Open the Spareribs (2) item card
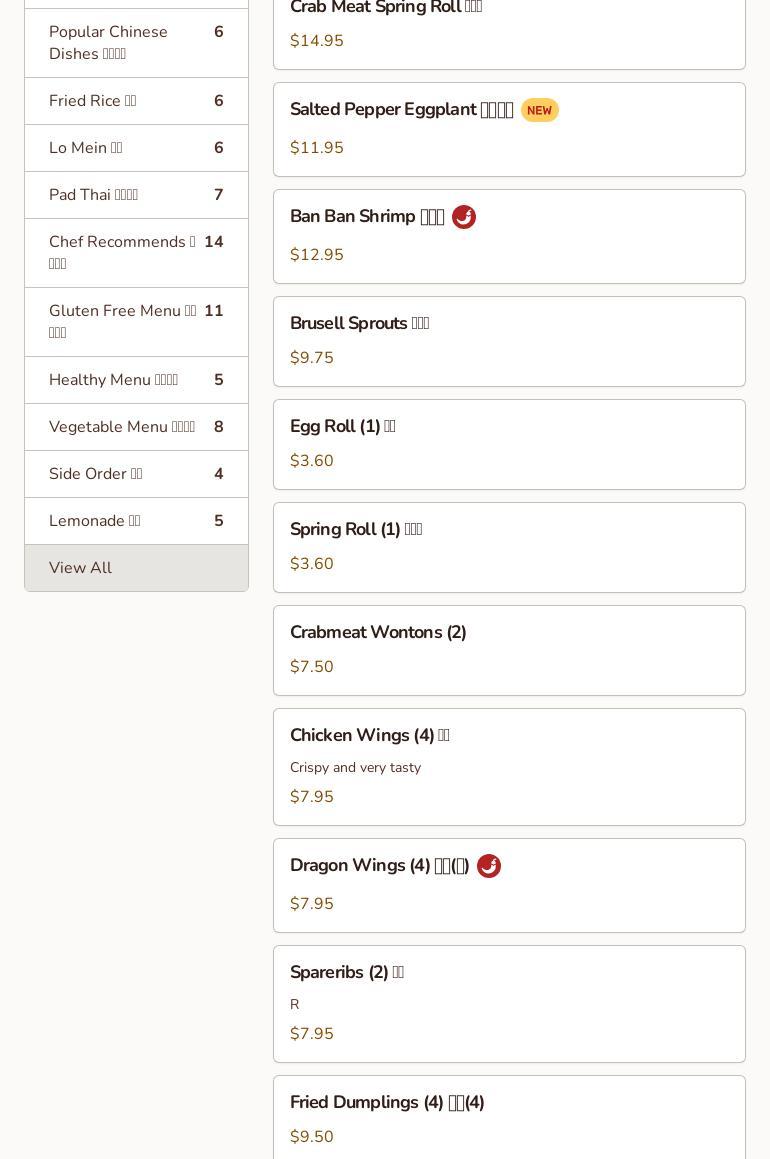Screen dimensions: 770x1159 509,1003
